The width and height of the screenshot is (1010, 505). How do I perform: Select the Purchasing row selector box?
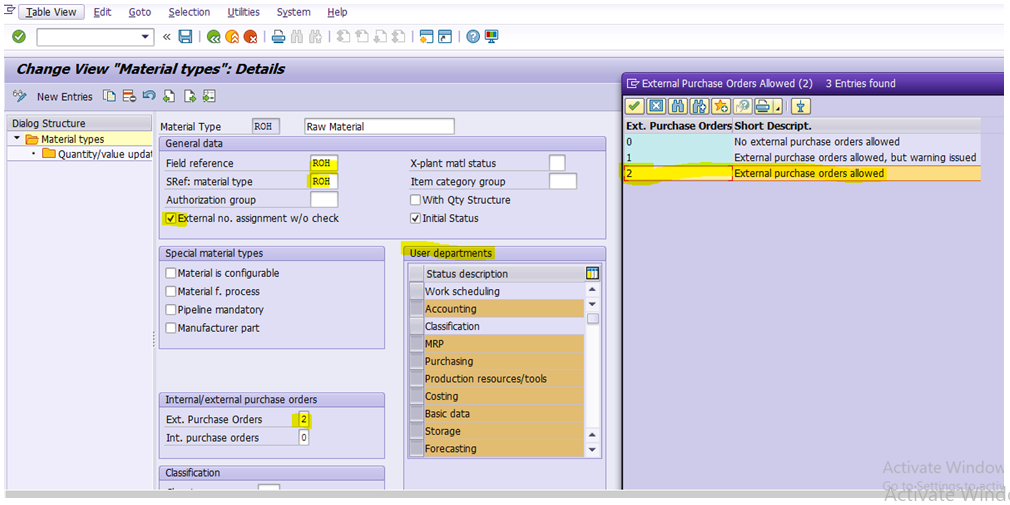[417, 361]
